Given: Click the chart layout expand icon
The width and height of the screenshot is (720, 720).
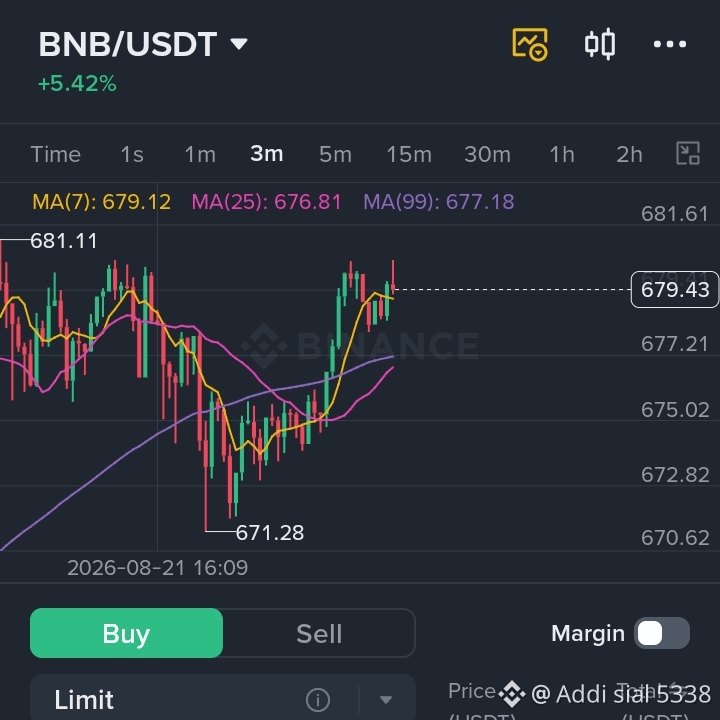Looking at the screenshot, I should [x=688, y=153].
